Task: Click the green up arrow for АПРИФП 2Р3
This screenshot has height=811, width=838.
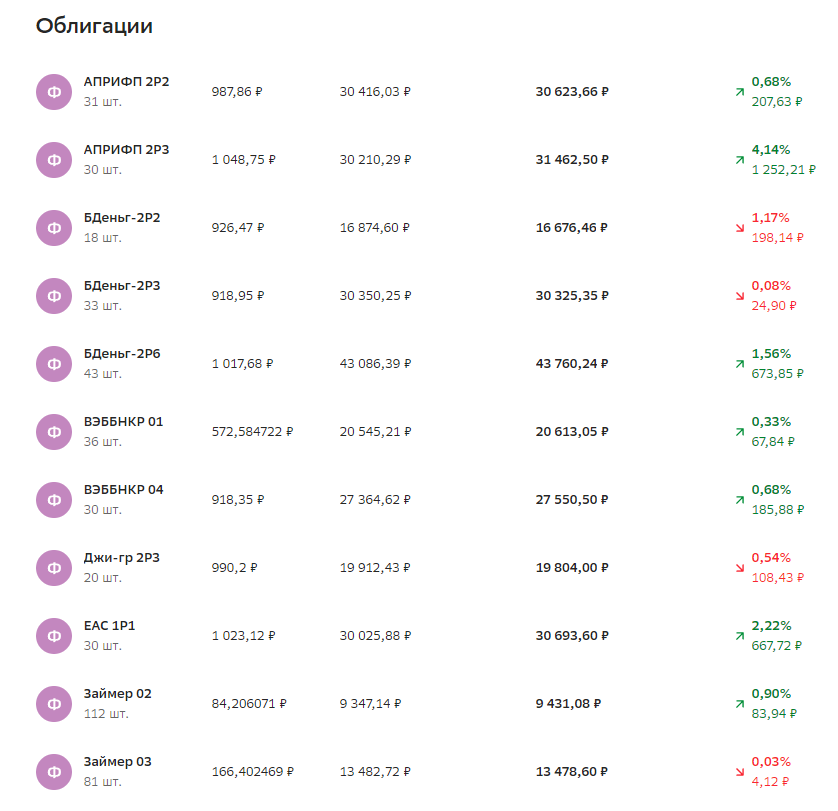Action: click(x=739, y=160)
